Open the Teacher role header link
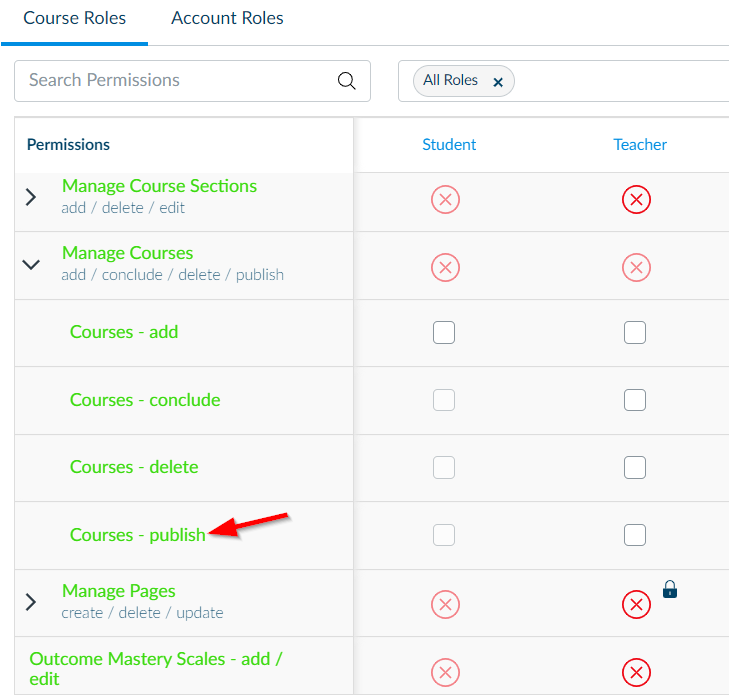The image size is (729, 699). 640,145
